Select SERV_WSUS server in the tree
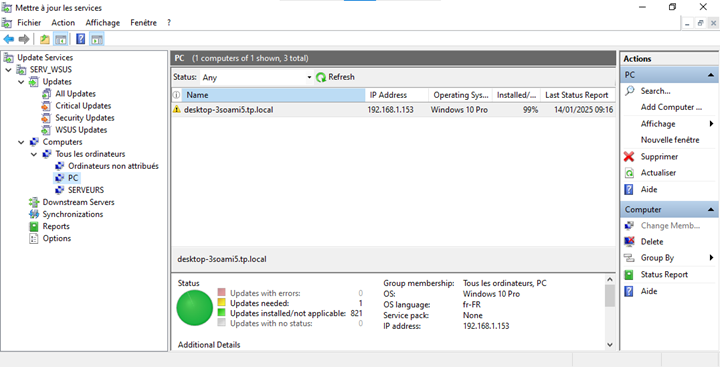Image resolution: width=720 pixels, height=367 pixels. click(51, 69)
